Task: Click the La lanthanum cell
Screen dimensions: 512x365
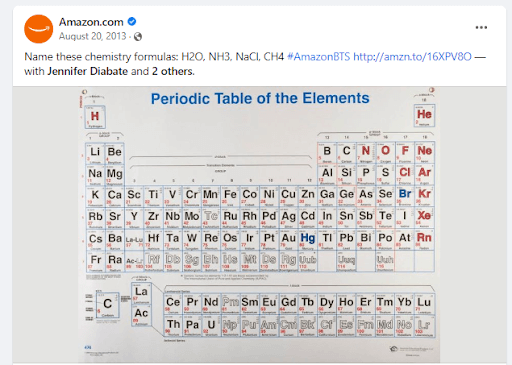Action: pyautogui.click(x=141, y=294)
